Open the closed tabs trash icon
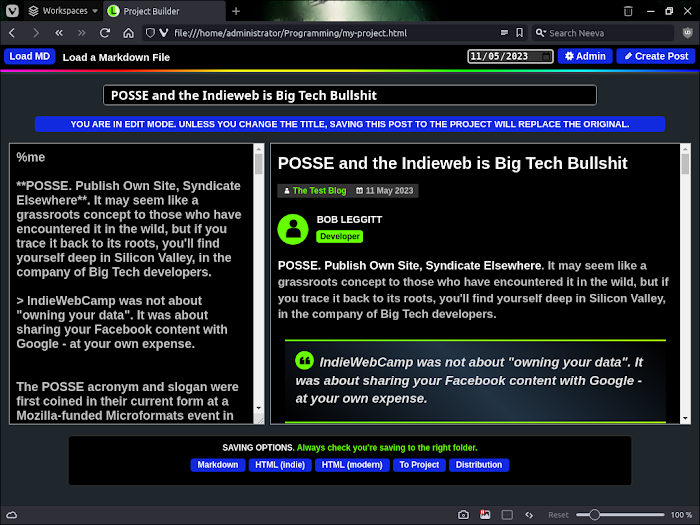 [628, 11]
